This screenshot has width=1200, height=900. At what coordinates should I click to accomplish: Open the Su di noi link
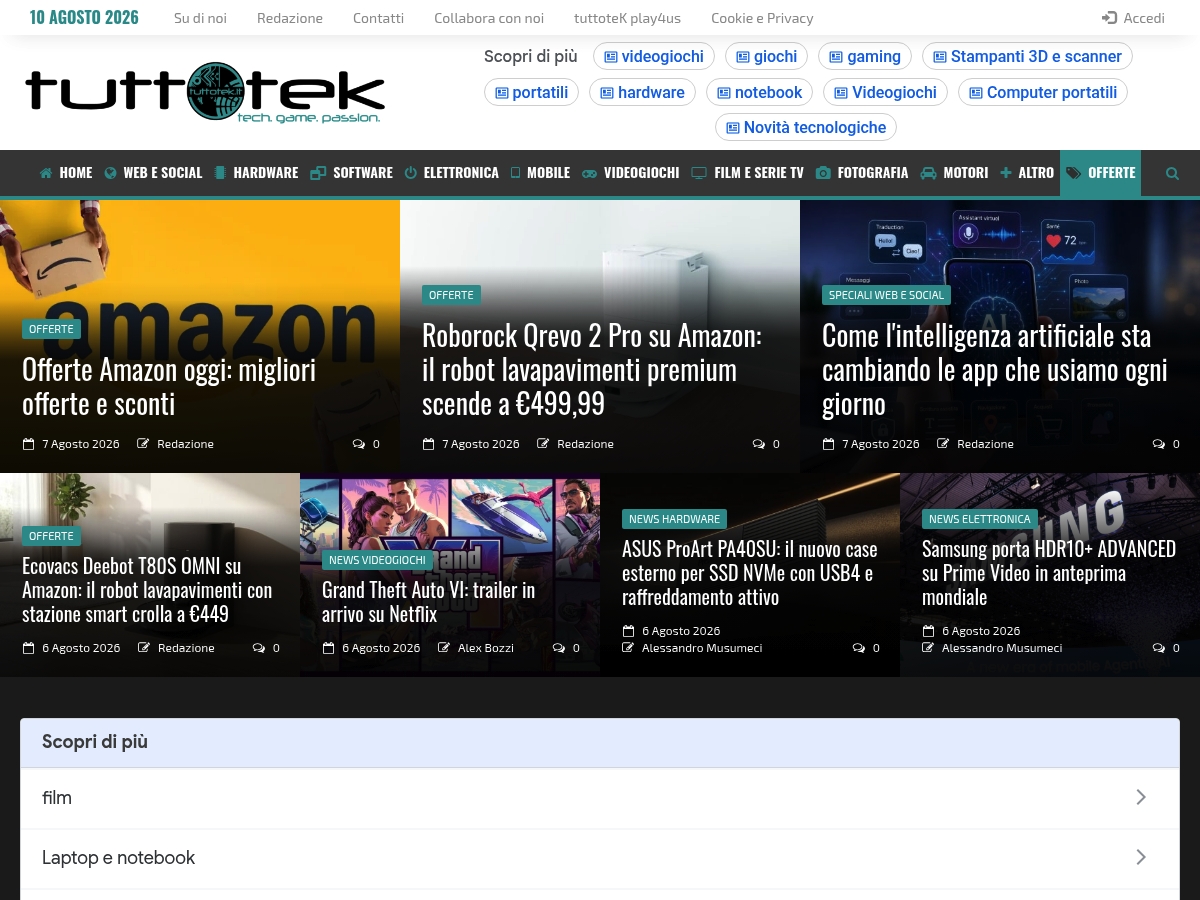point(200,18)
